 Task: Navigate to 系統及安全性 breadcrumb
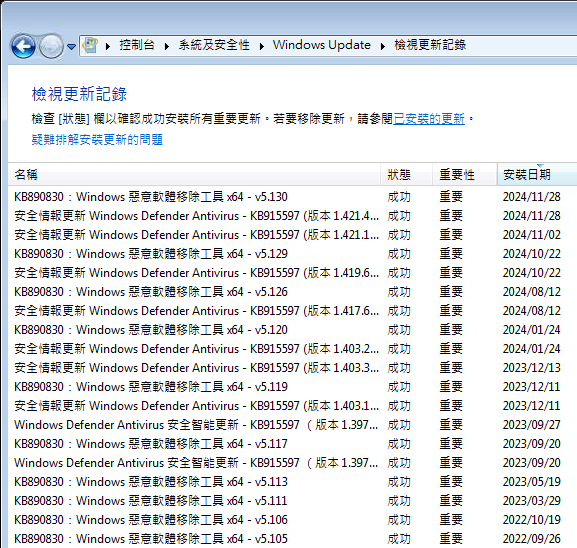(x=214, y=45)
